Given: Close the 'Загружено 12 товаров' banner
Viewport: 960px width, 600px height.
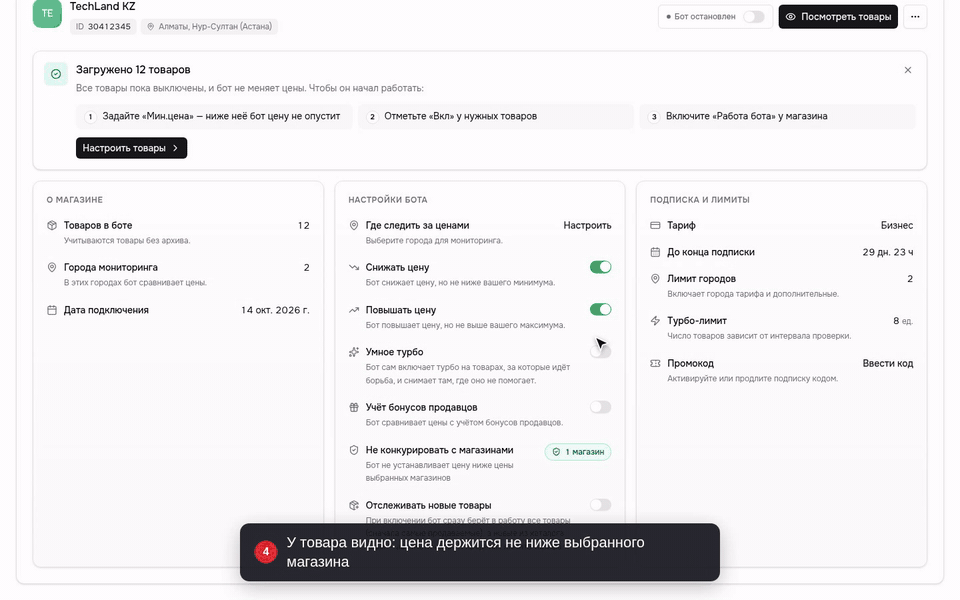Looking at the screenshot, I should pos(907,70).
